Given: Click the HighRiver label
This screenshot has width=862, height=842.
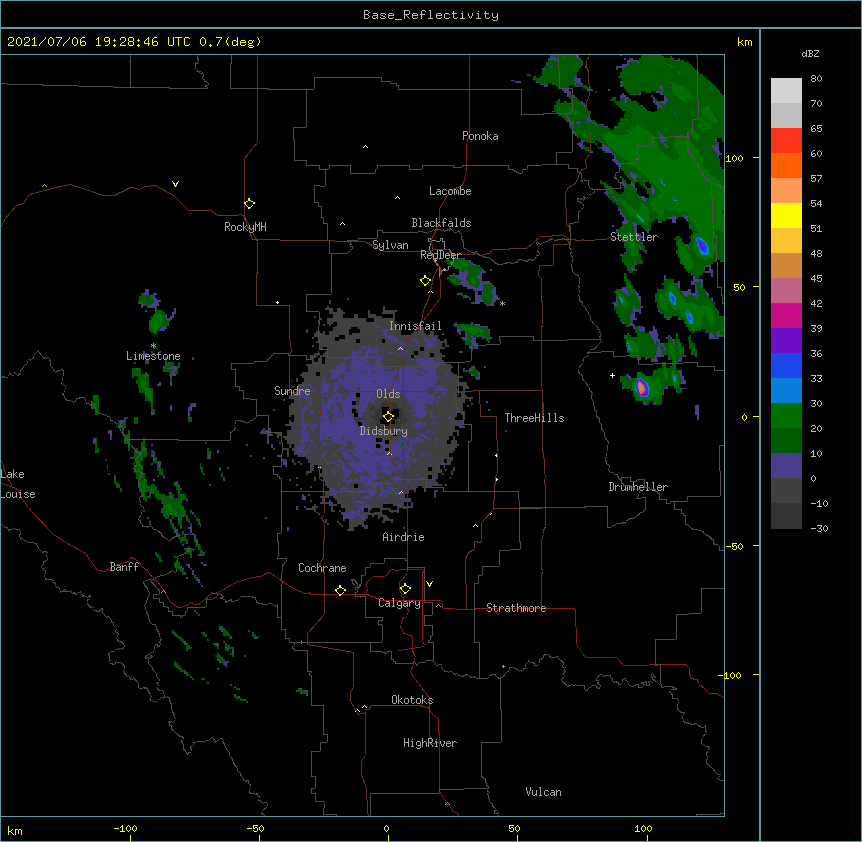Looking at the screenshot, I should pyautogui.click(x=430, y=743).
